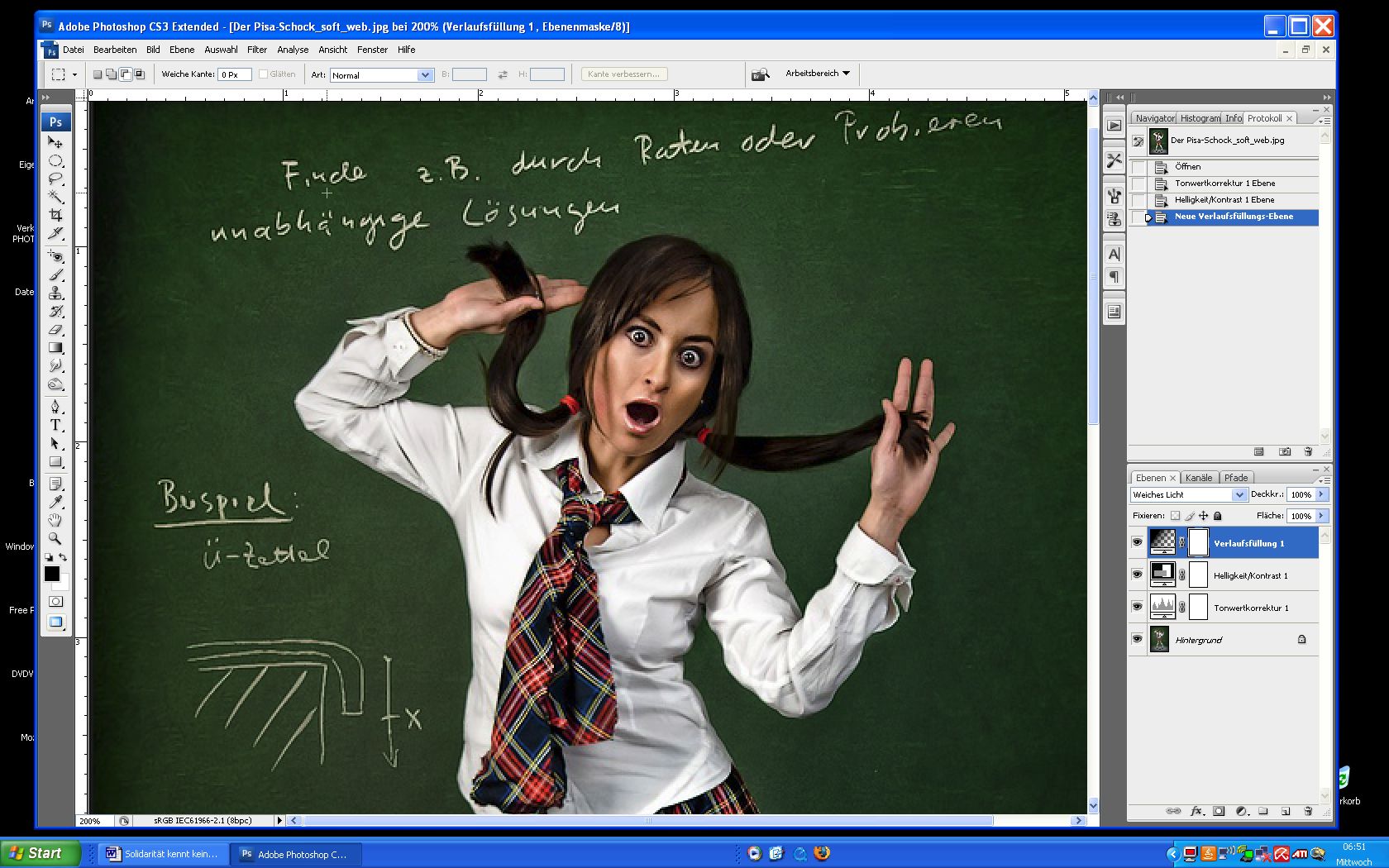Image resolution: width=1389 pixels, height=868 pixels.
Task: Set history brush source at Öffnen
Action: click(x=1138, y=167)
